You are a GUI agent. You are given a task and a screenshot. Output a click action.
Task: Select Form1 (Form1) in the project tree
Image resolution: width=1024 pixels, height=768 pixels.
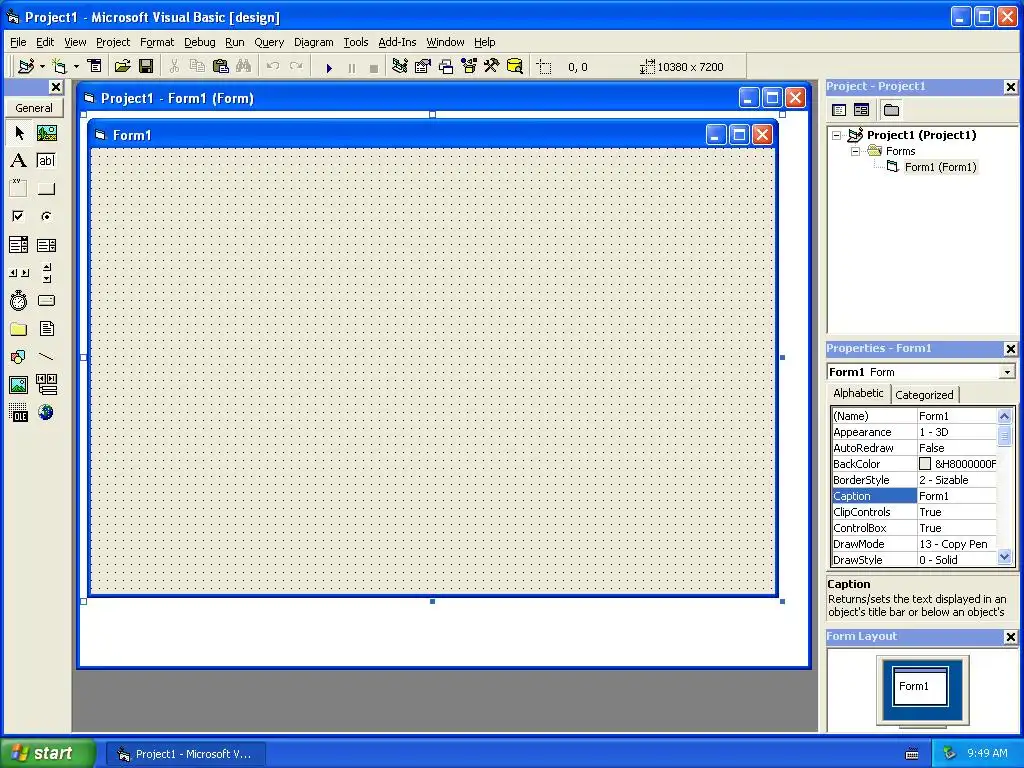pos(940,167)
